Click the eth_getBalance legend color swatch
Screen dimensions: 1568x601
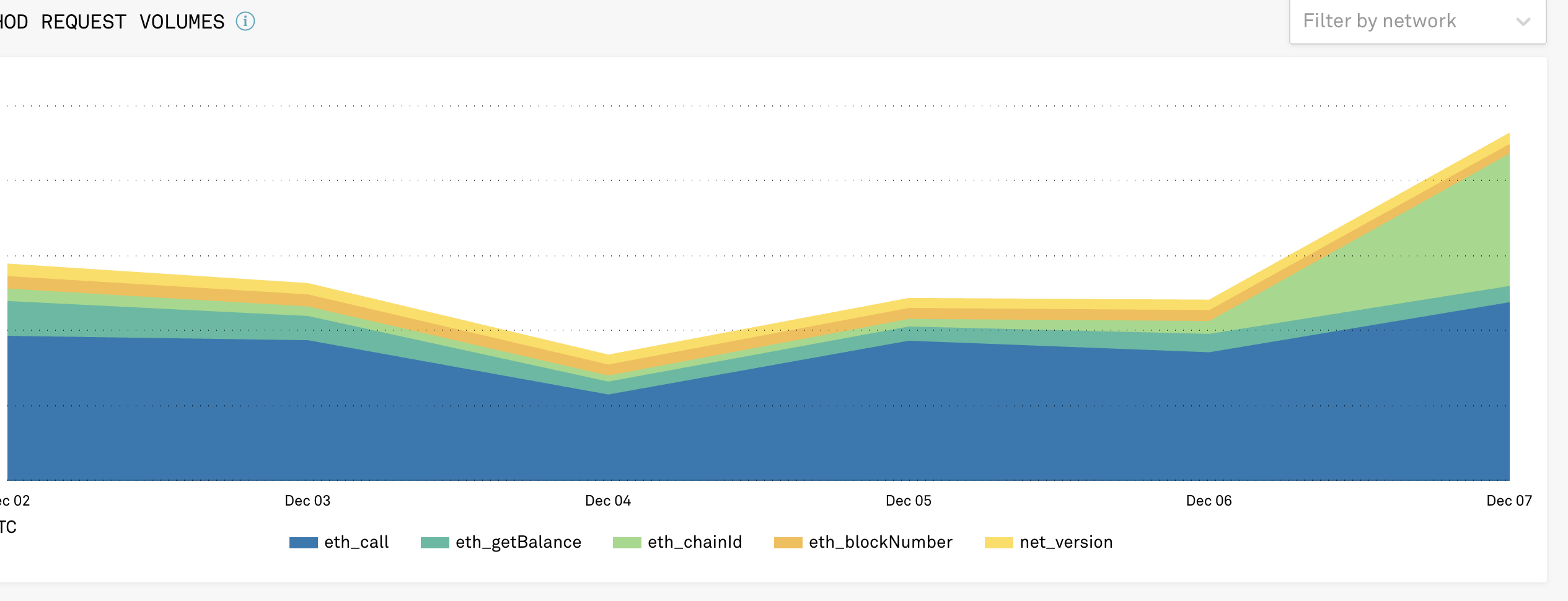coord(434,542)
